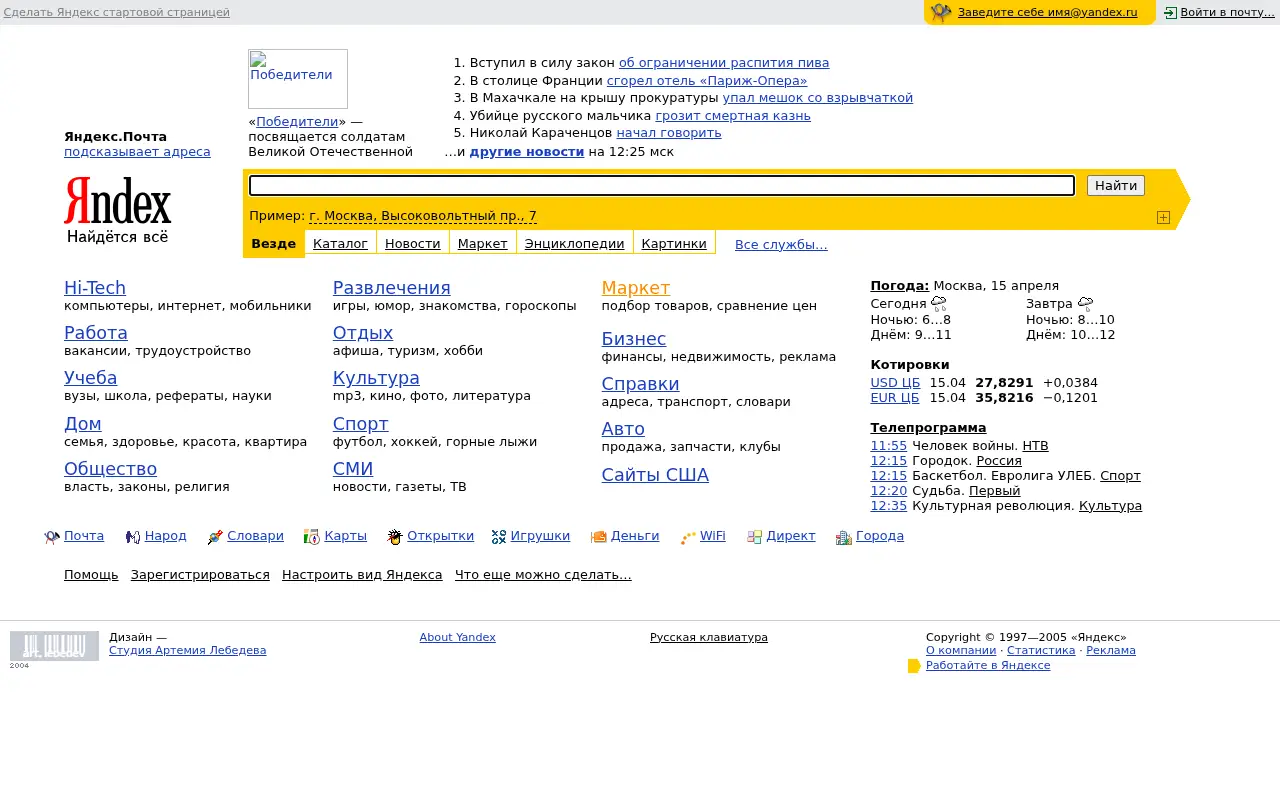Click the Найти search button
Viewport: 1280px width, 800px height.
pos(1116,186)
